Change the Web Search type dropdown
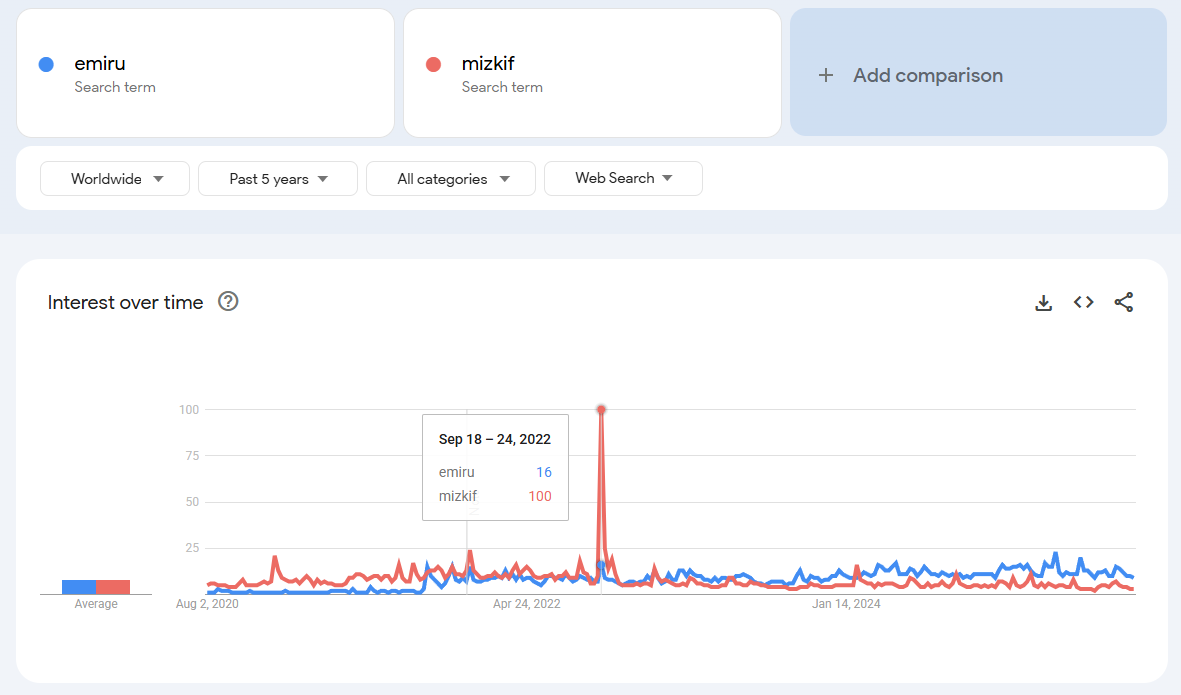This screenshot has height=695, width=1181. [x=623, y=178]
